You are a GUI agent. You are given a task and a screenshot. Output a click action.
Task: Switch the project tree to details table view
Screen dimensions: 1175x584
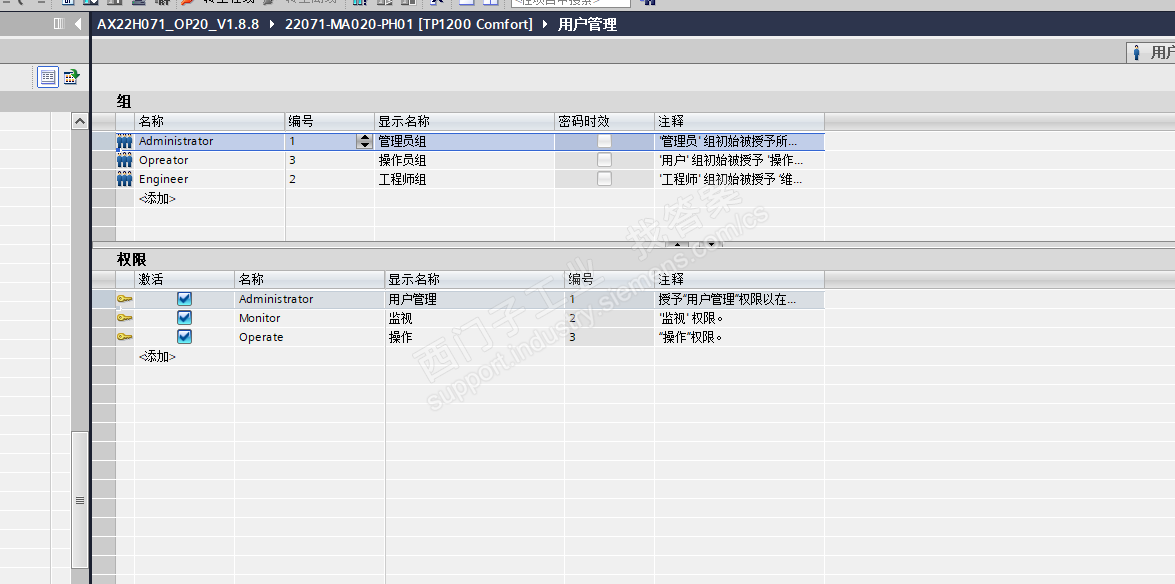tap(48, 76)
